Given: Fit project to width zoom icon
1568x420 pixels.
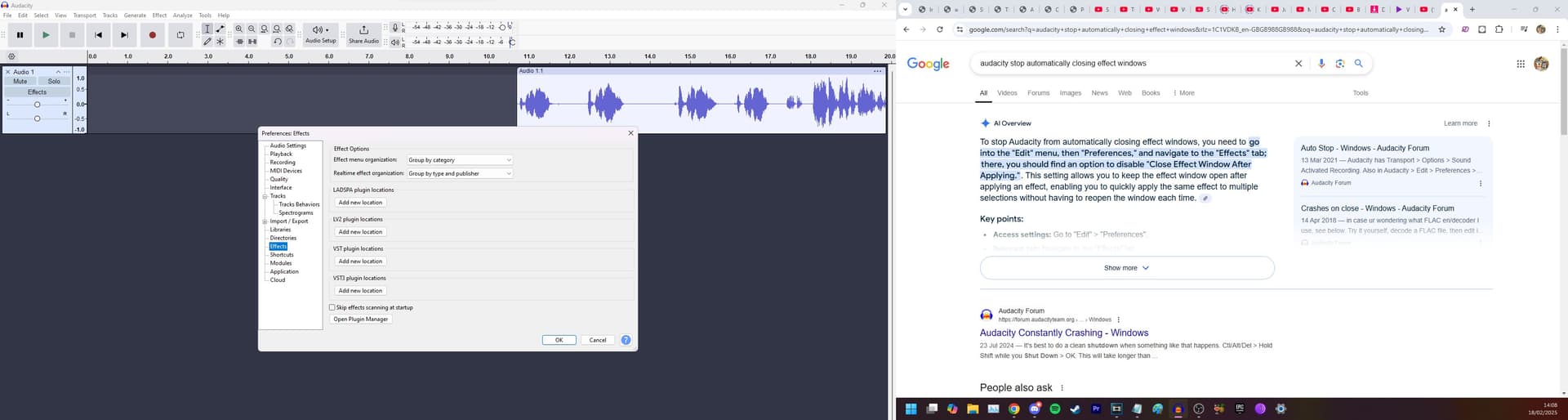Looking at the screenshot, I should click(277, 29).
